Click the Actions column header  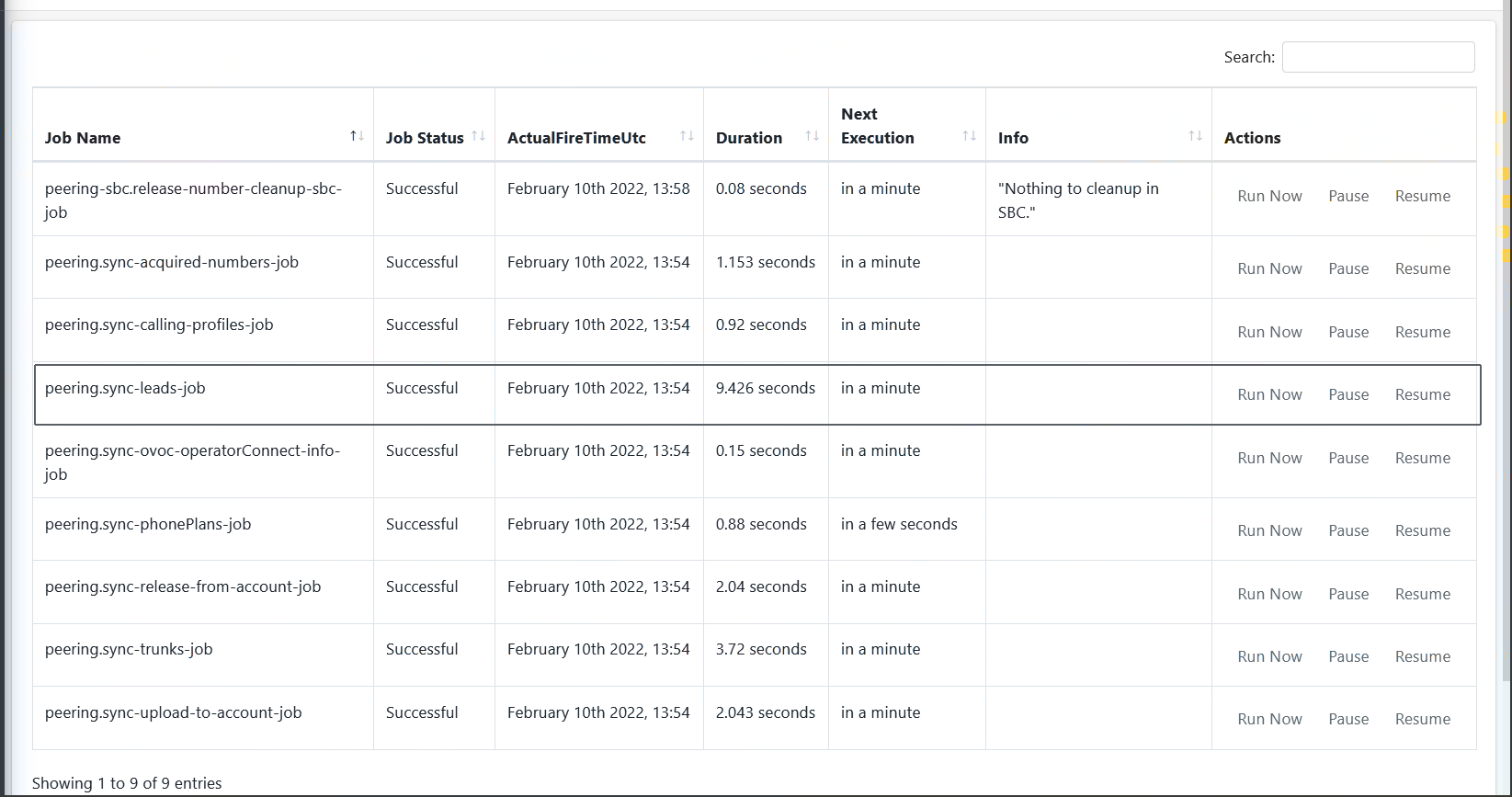click(1252, 138)
